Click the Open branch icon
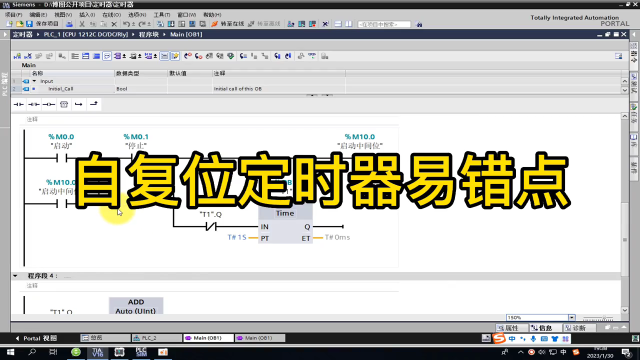This screenshot has height=360, width=640. (79, 104)
